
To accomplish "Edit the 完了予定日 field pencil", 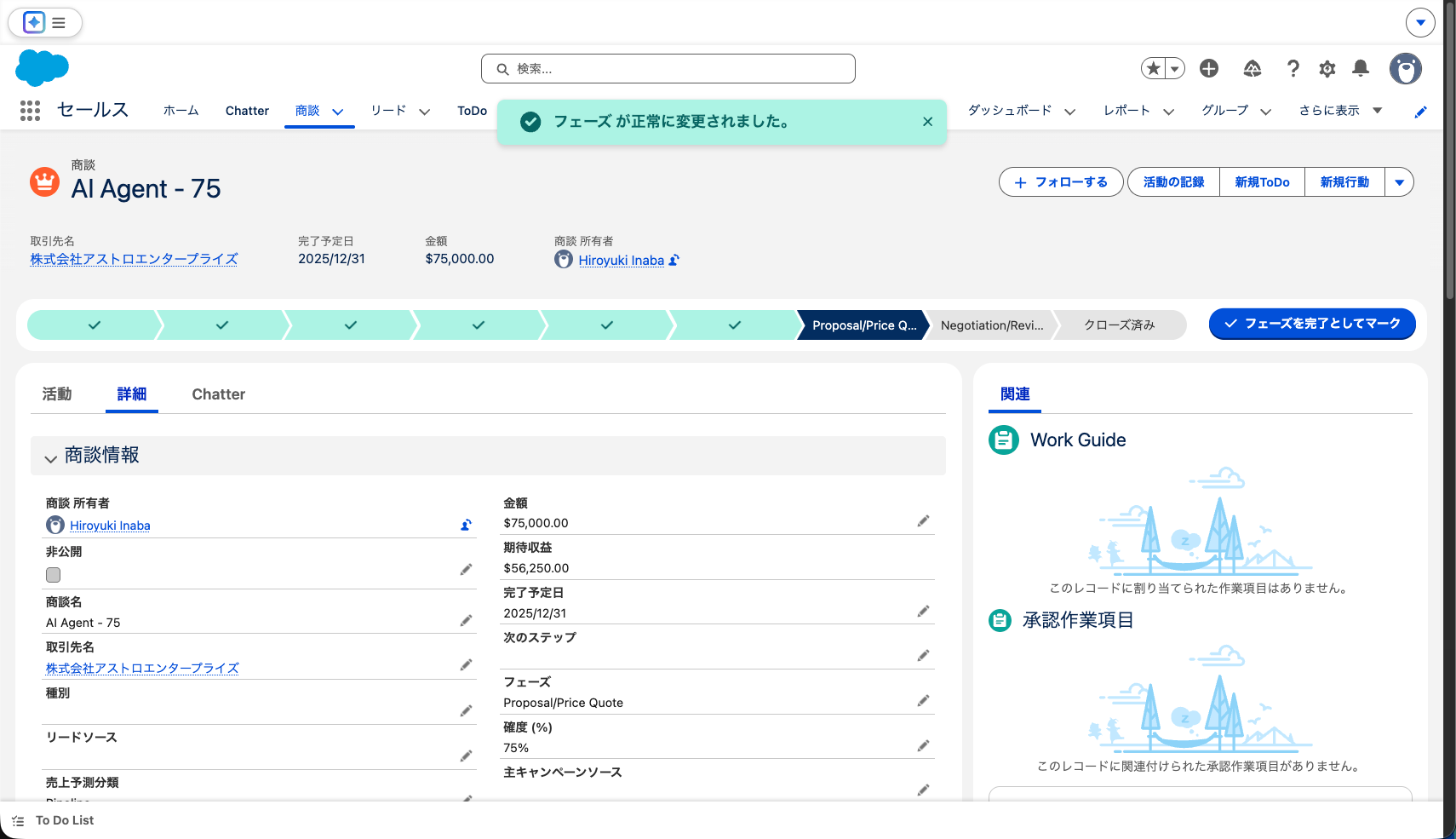I will (924, 611).
